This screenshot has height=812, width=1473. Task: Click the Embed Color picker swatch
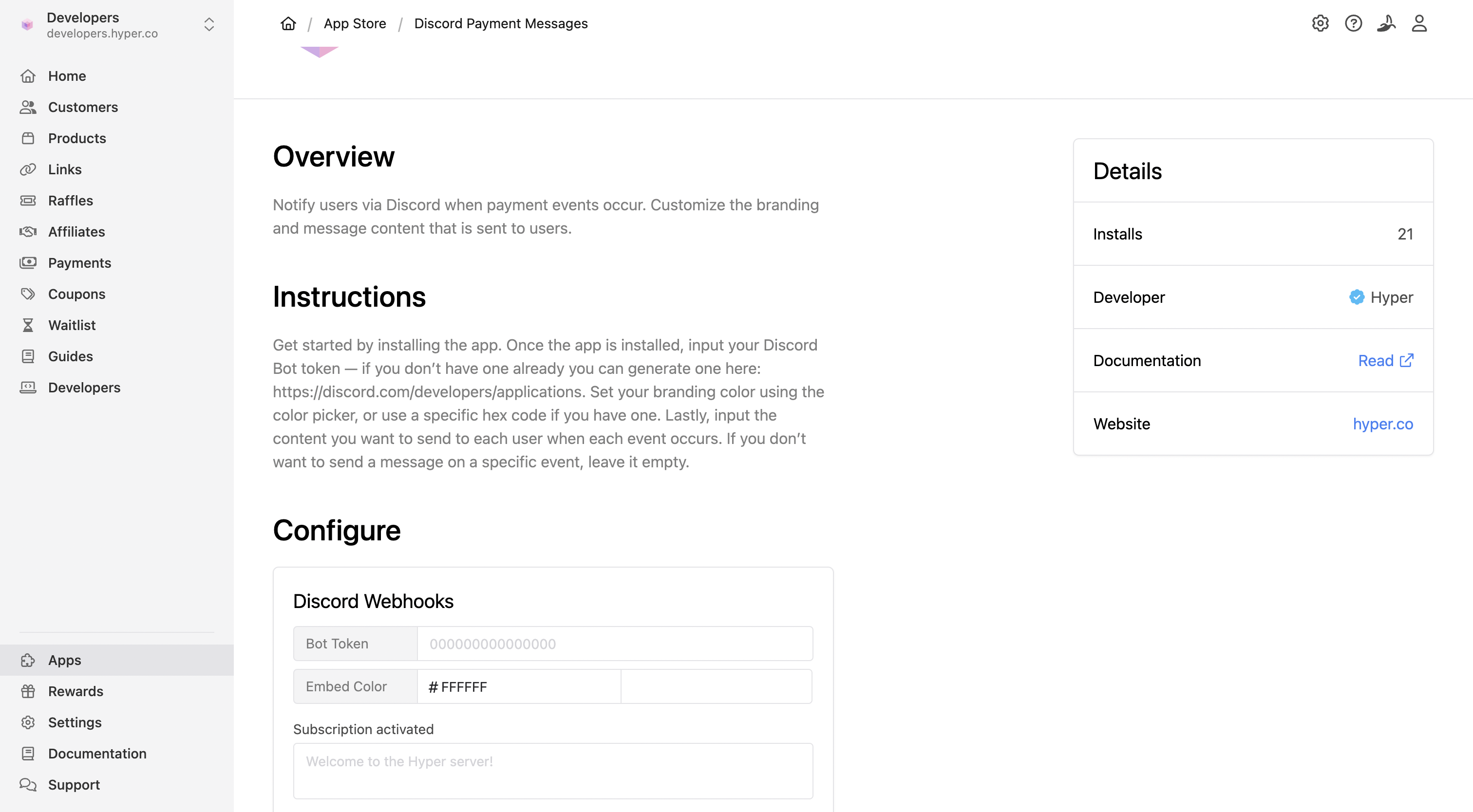716,686
